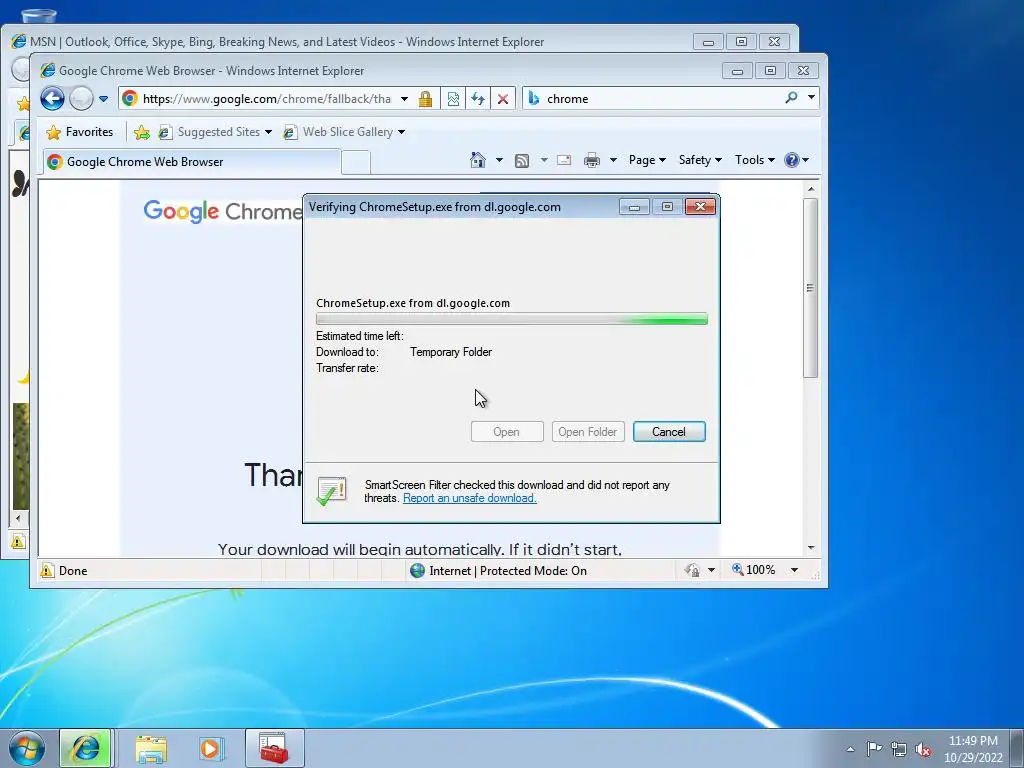
Task: Click the scrollbar down arrow
Action: tap(810, 548)
